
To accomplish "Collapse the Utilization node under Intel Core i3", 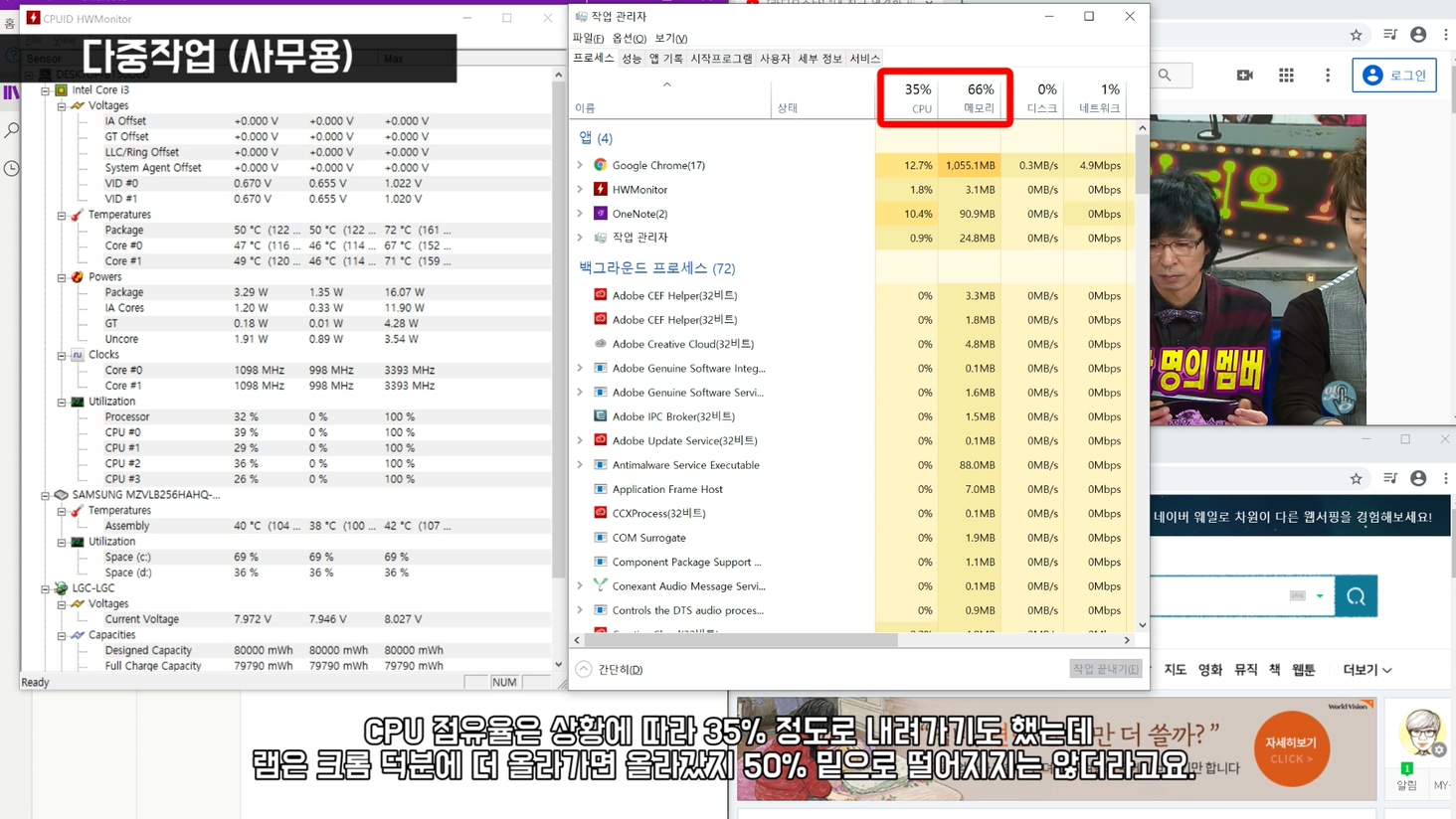I will [x=62, y=402].
